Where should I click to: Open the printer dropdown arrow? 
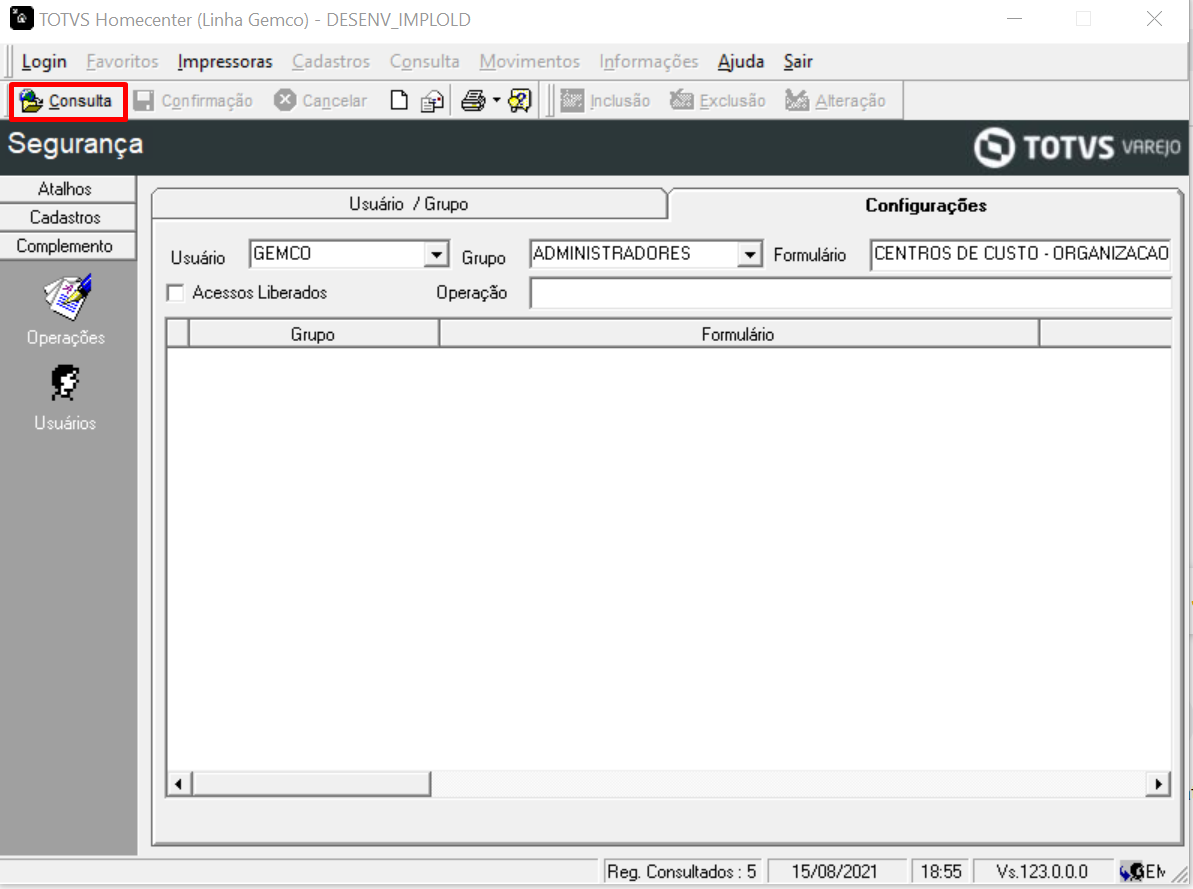pos(496,100)
